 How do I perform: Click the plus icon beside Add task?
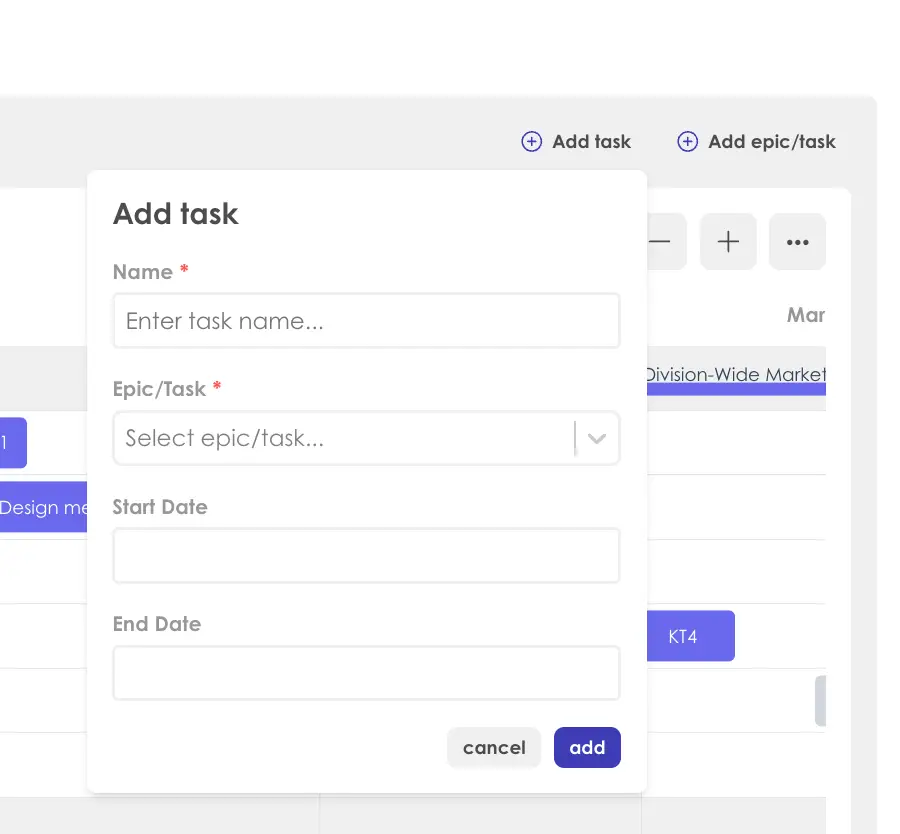click(531, 141)
